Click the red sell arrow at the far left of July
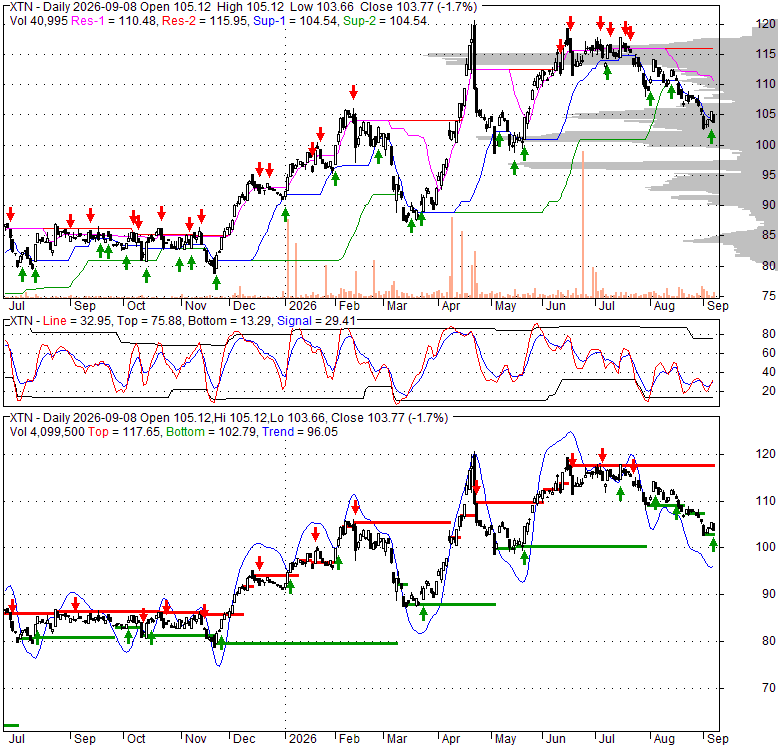 coord(10,214)
